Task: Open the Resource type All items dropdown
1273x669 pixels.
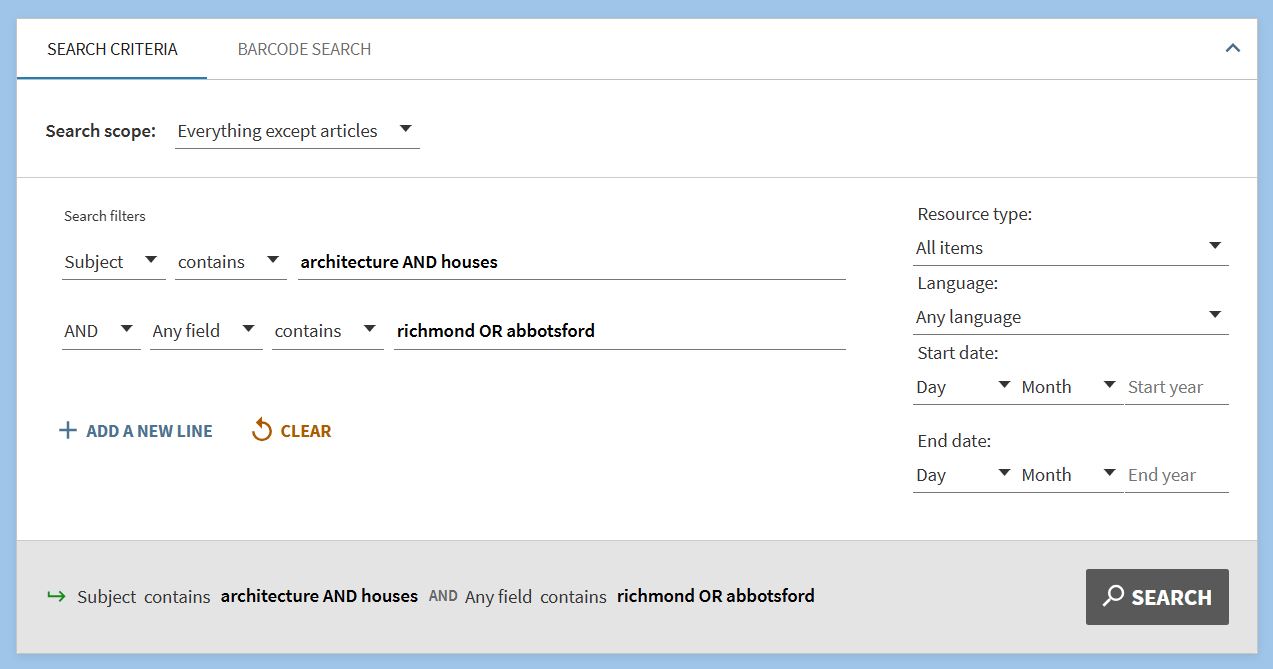Action: [x=1069, y=248]
